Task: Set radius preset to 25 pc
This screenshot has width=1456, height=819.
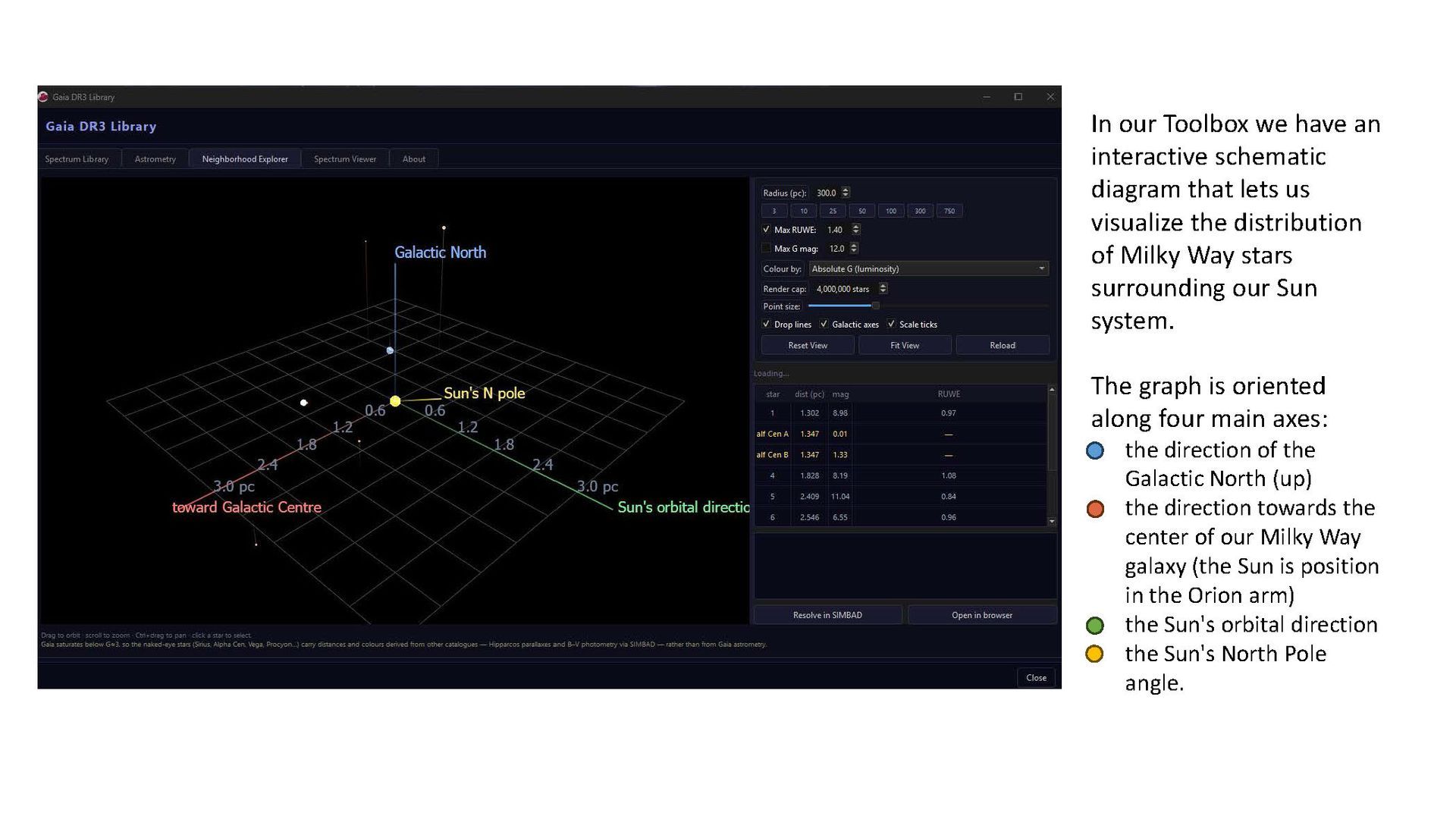Action: [x=833, y=211]
